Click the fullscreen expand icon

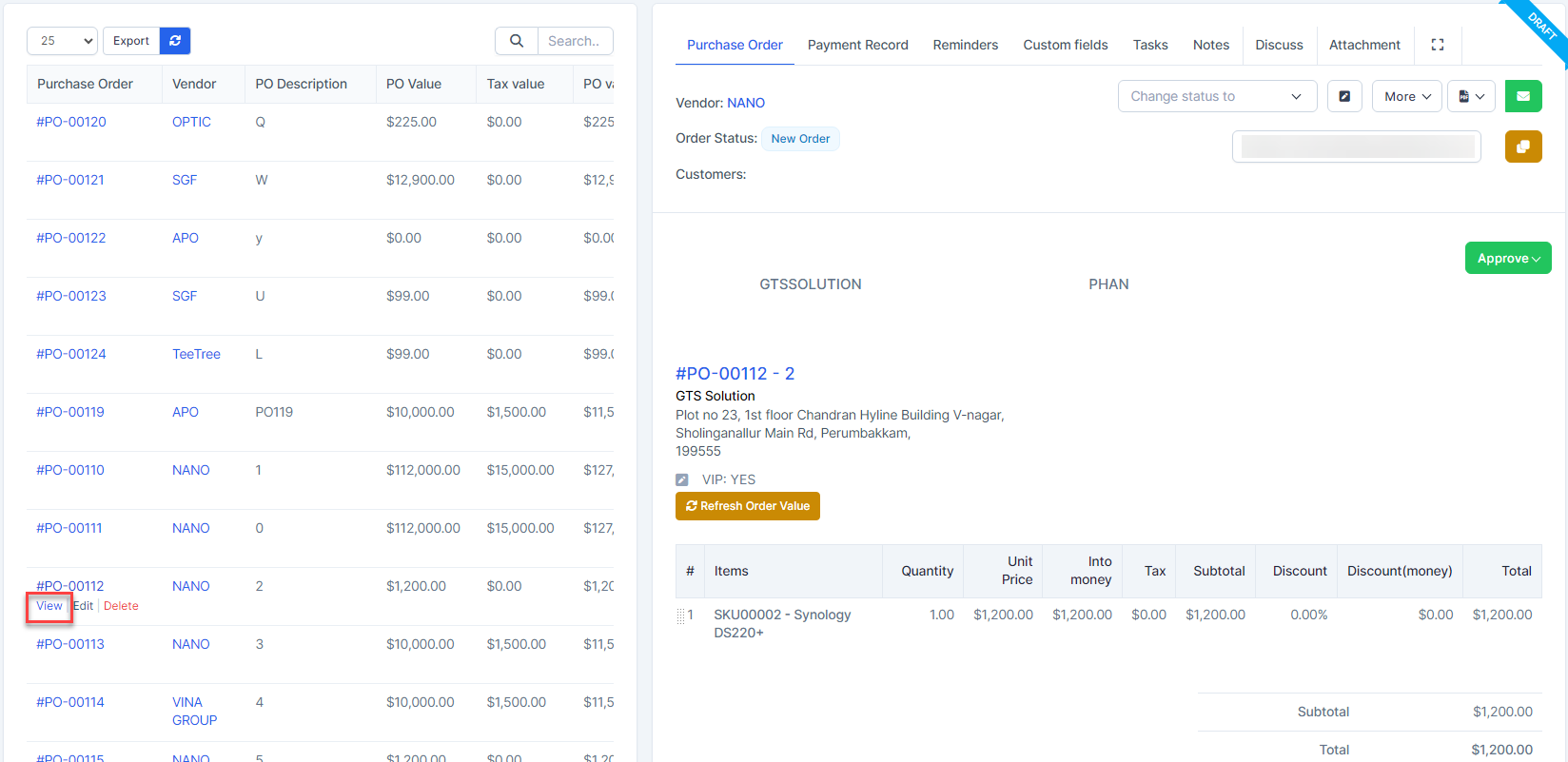point(1437,45)
